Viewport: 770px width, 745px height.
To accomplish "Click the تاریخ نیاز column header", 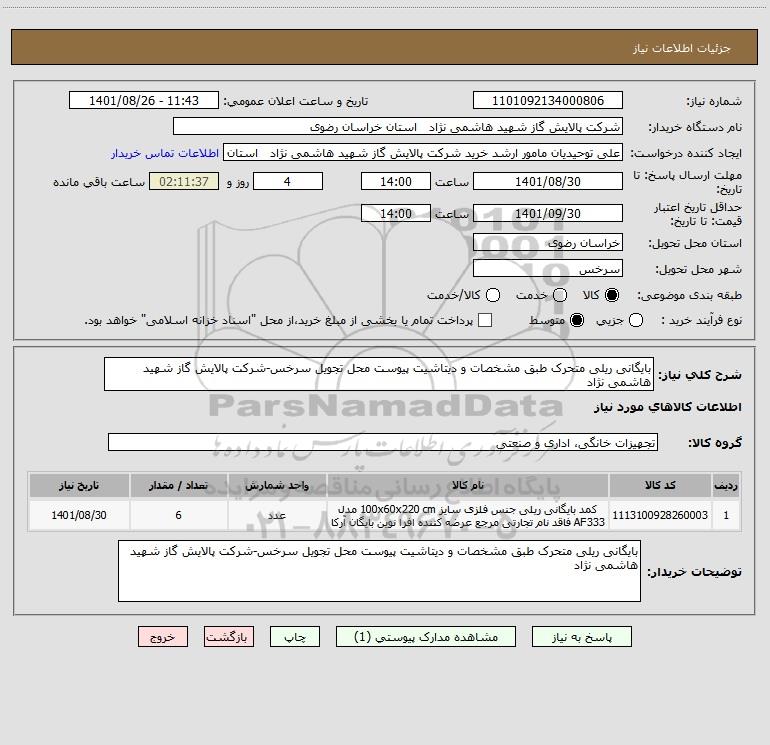I will pos(79,486).
